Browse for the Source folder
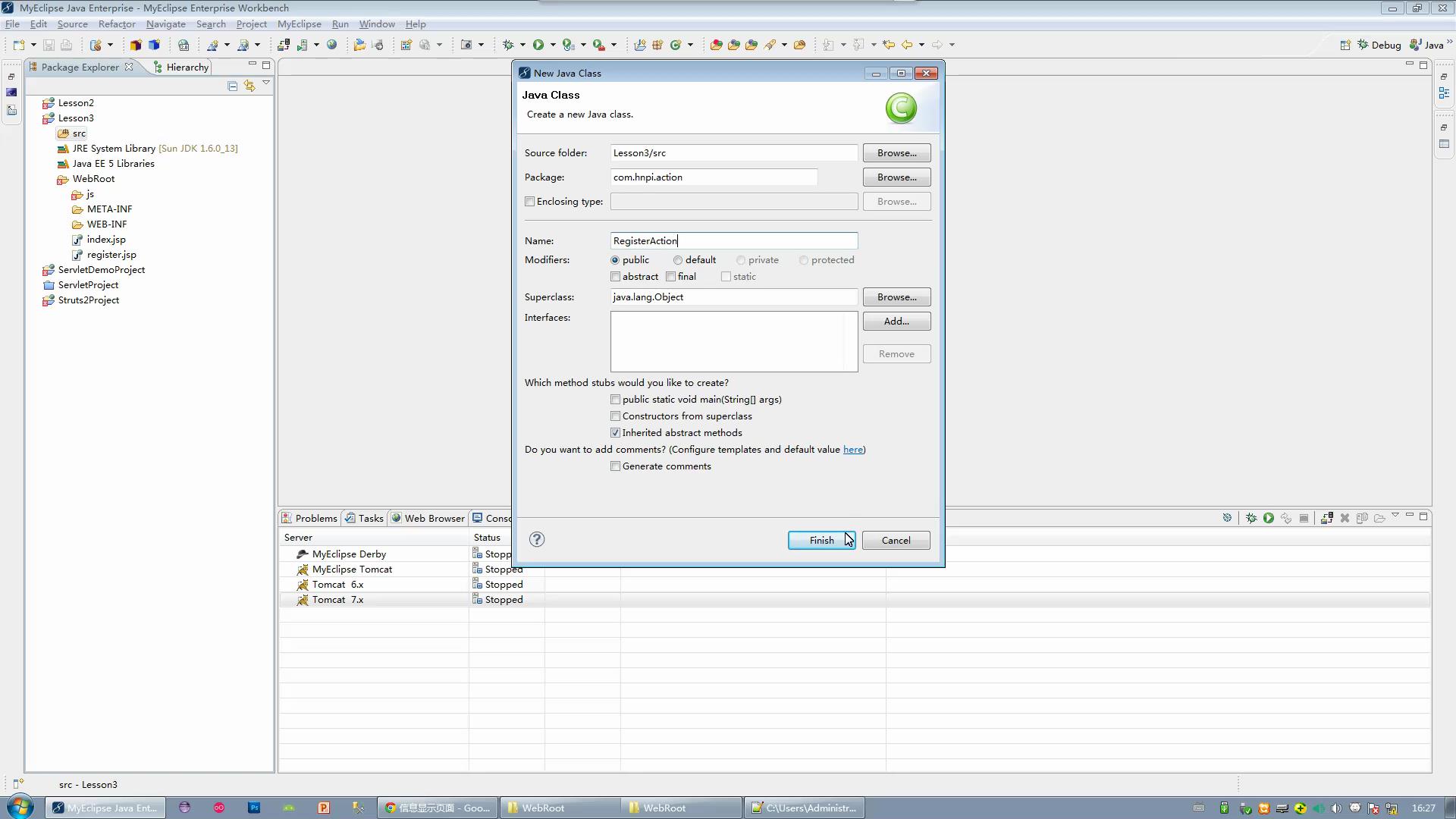The width and height of the screenshot is (1456, 819). [896, 153]
